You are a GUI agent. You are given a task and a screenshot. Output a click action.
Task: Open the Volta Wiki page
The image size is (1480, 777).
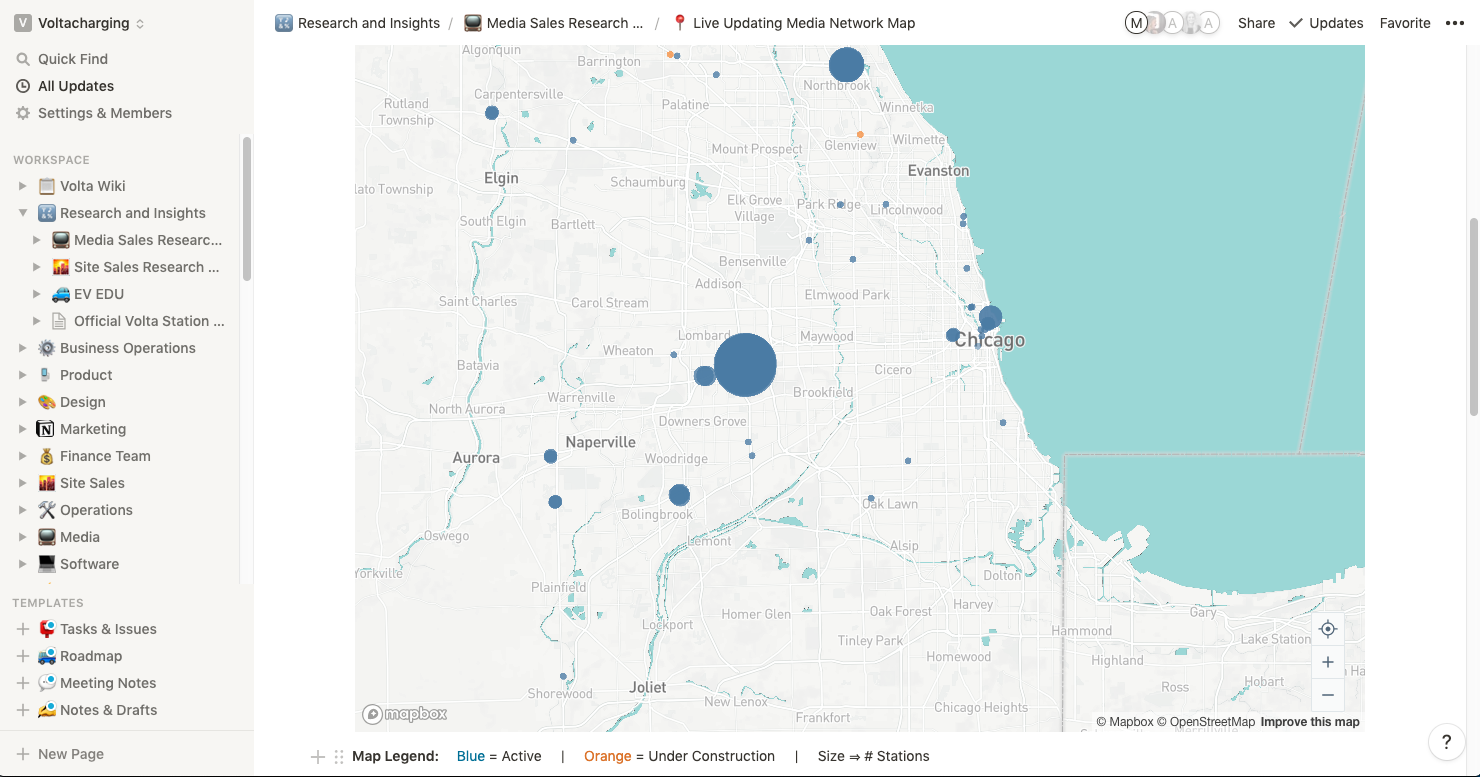coord(93,186)
